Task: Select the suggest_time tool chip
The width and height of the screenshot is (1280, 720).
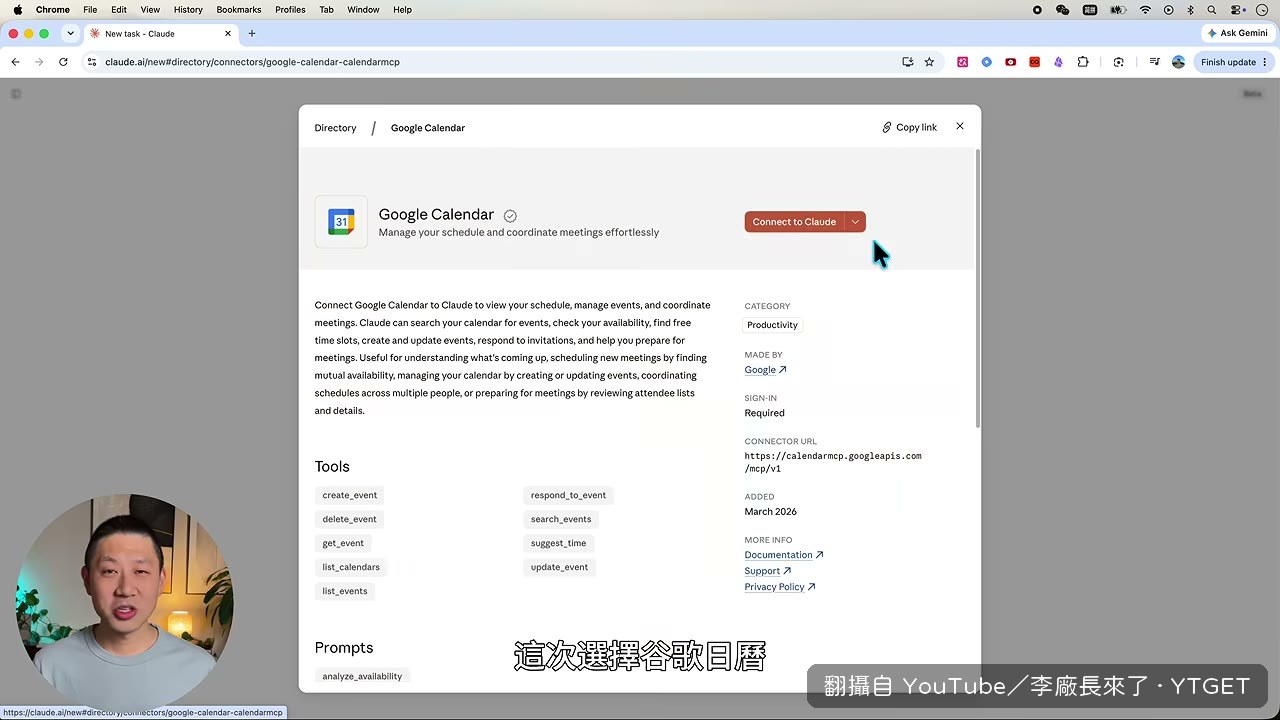Action: point(558,543)
